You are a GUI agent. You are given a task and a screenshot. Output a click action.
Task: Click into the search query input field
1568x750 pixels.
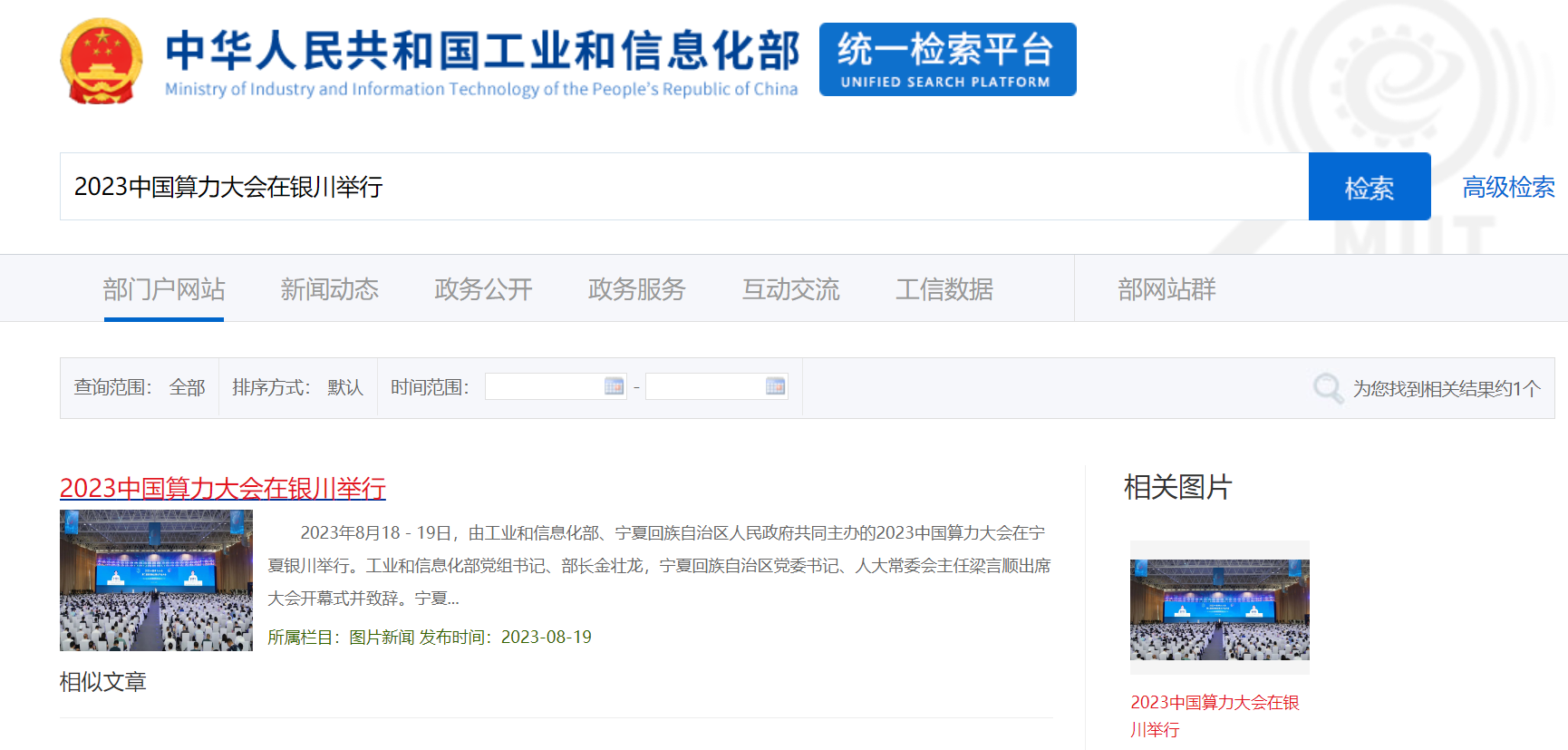(684, 187)
